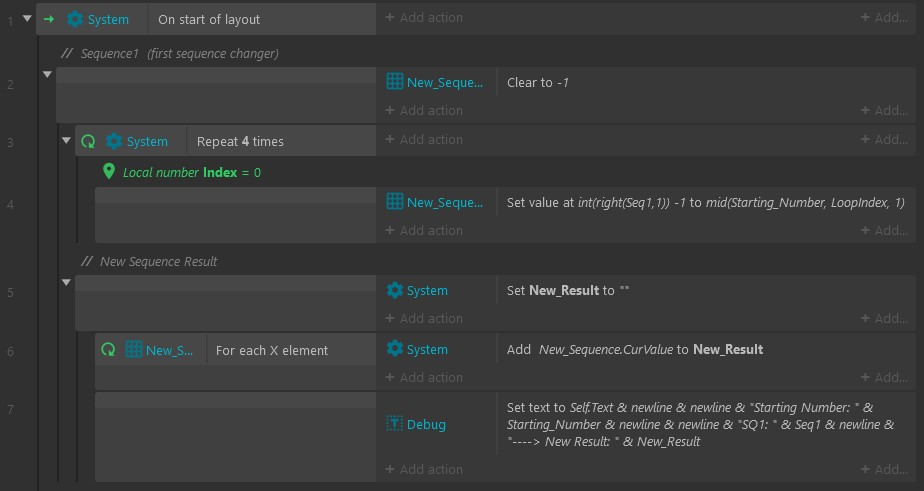Collapse event 5 sub-events with its triangle

pos(66,282)
